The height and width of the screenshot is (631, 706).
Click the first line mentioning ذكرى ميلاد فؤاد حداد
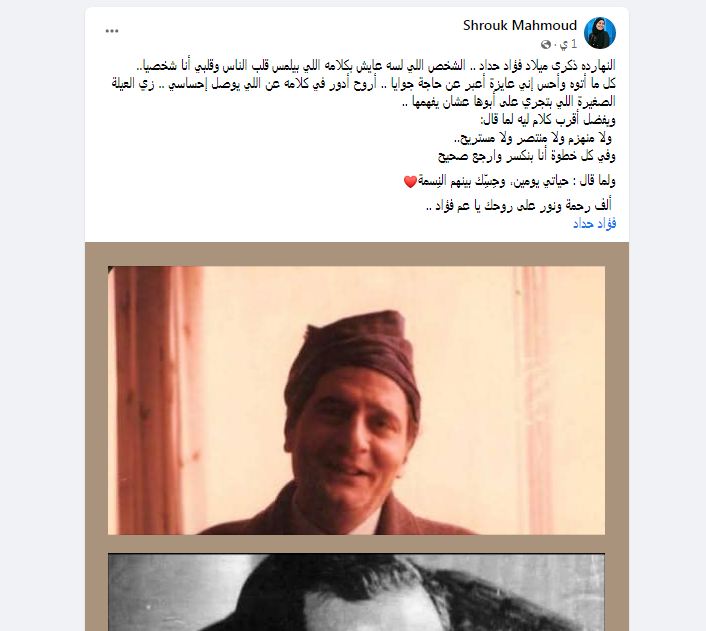[x=376, y=66]
